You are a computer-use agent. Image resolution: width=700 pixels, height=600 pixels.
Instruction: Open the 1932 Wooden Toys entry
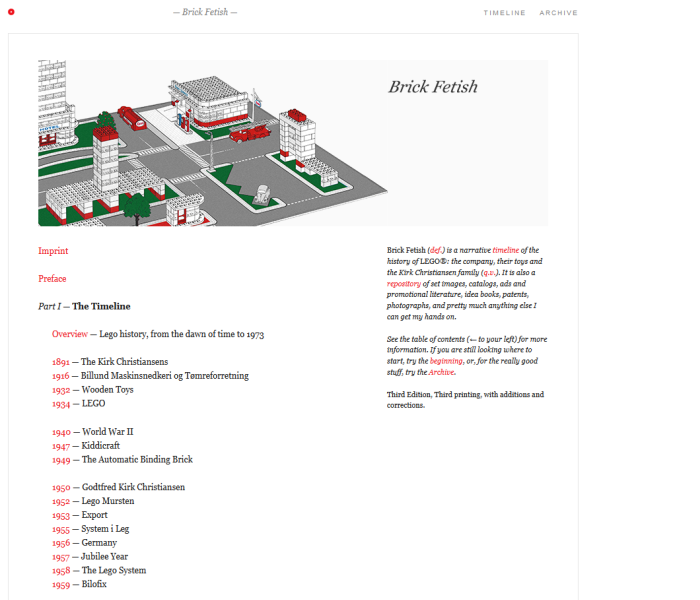[x=61, y=390]
